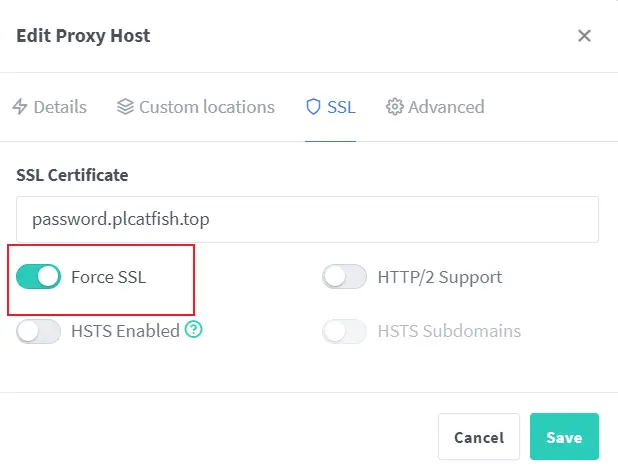Click the lightning bolt Details icon
Screen dimensions: 618x471
click(19, 107)
